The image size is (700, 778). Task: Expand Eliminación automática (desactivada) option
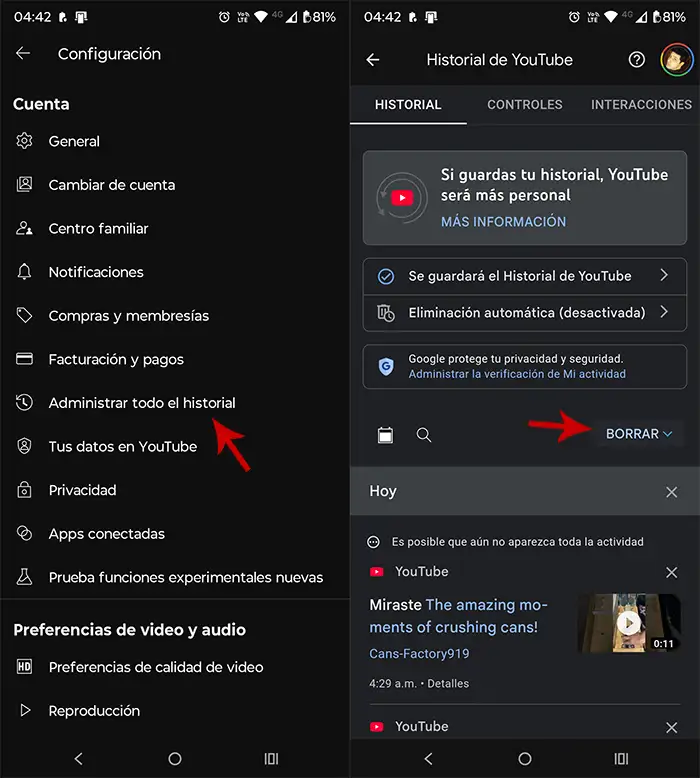[x=524, y=313]
